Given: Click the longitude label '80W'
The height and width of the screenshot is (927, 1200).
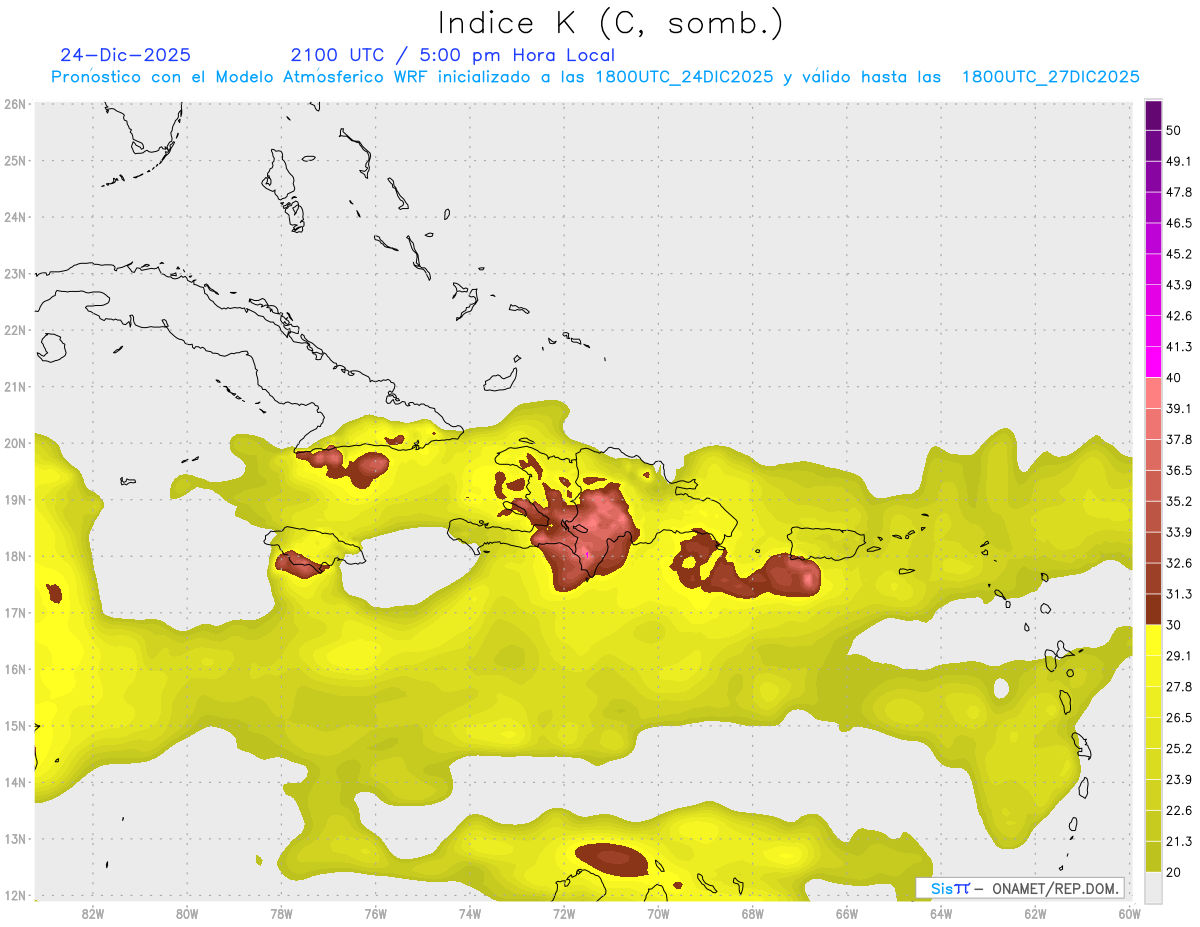Looking at the screenshot, I should (x=187, y=913).
